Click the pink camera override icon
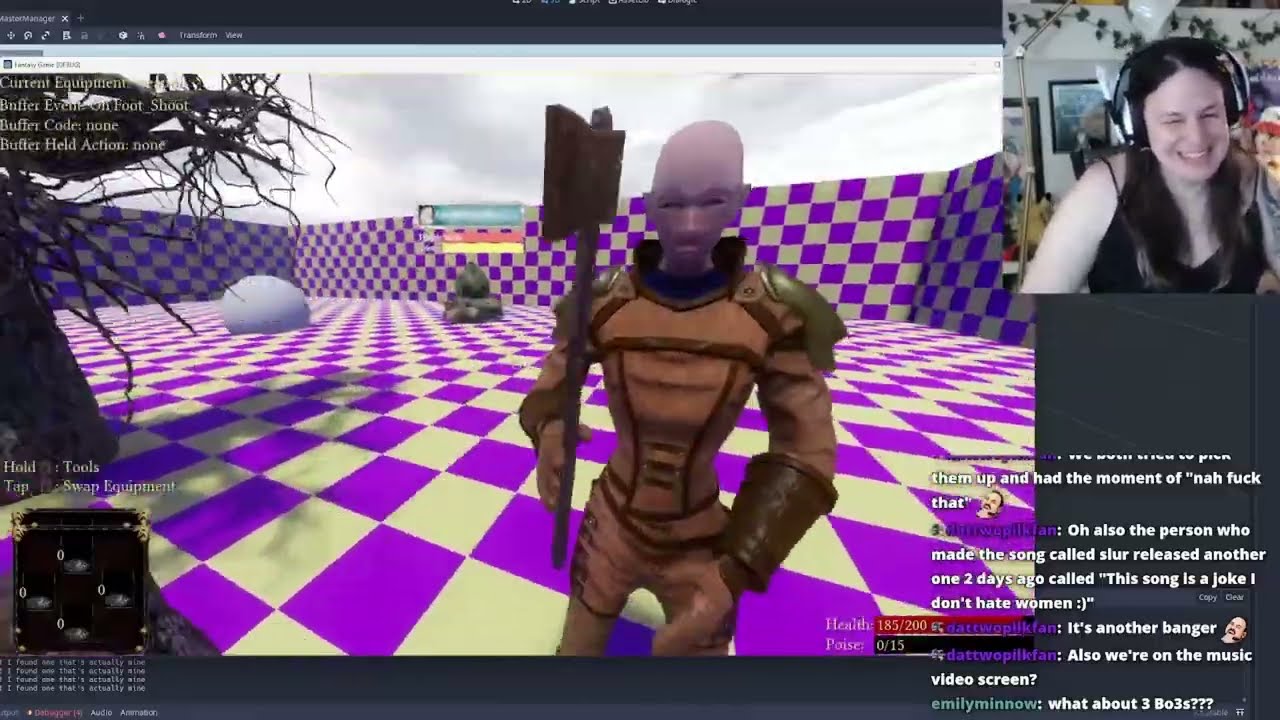The image size is (1280, 720). pyautogui.click(x=161, y=35)
